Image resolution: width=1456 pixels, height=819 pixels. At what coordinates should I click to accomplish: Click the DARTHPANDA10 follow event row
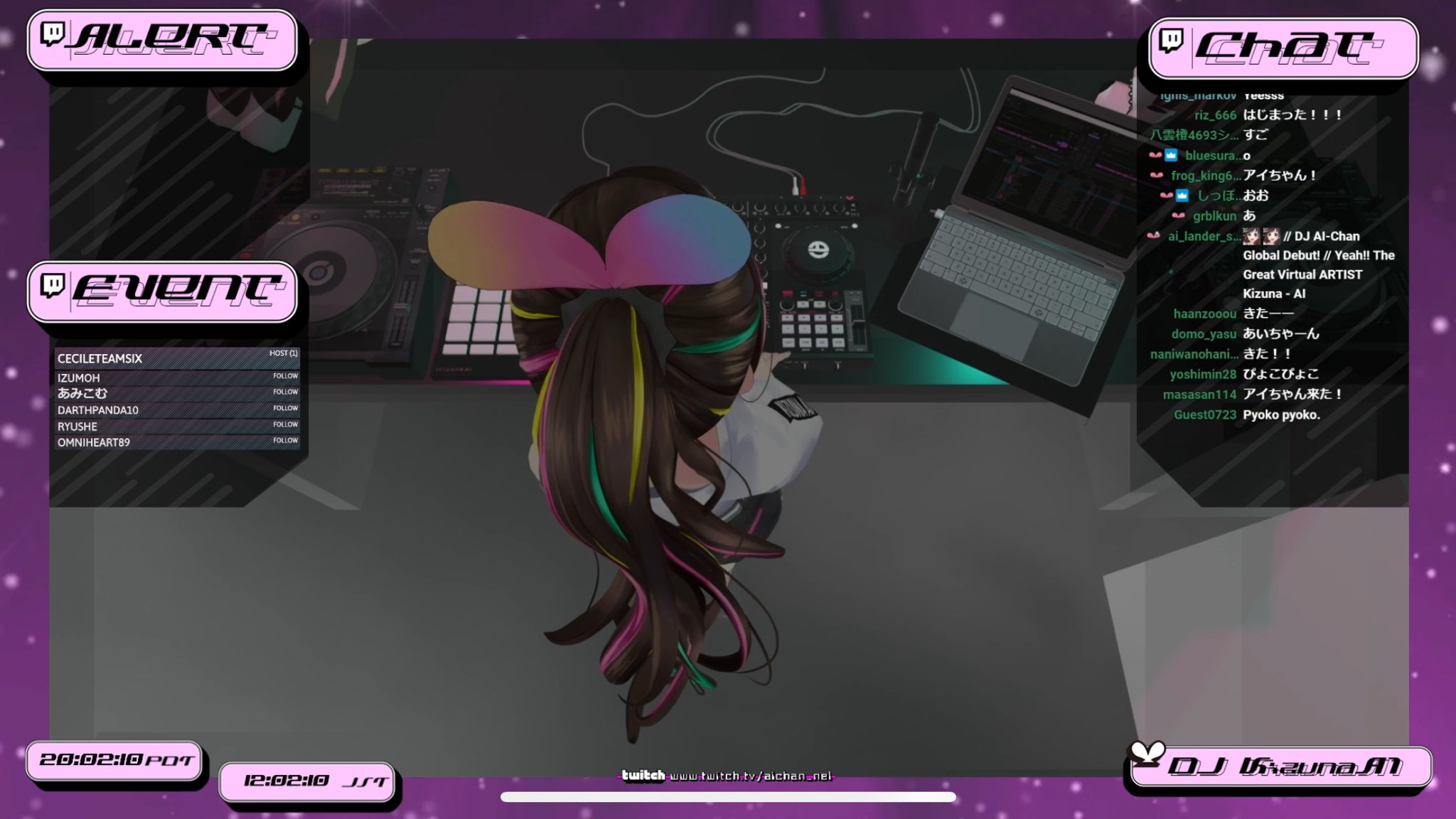(x=176, y=409)
